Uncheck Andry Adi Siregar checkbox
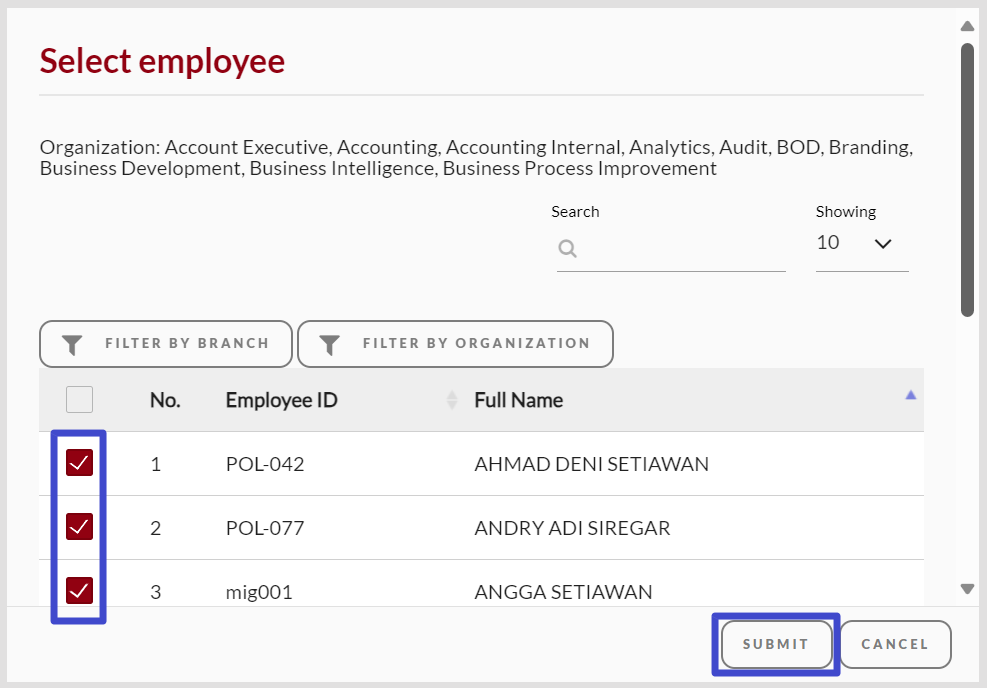The width and height of the screenshot is (987, 688). [79, 527]
